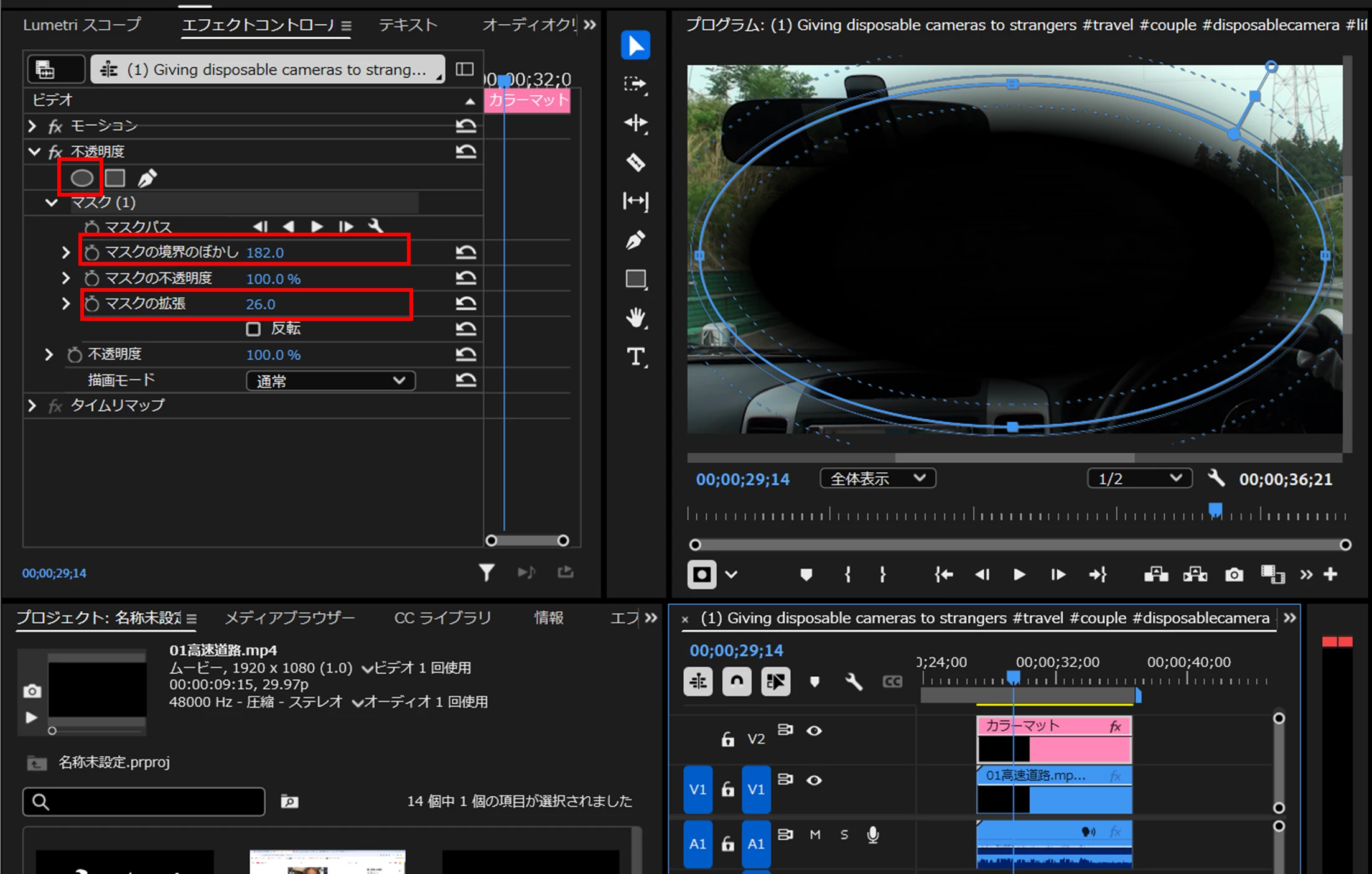Click the program monitor playhead marker
The image size is (1372, 874).
(1215, 510)
